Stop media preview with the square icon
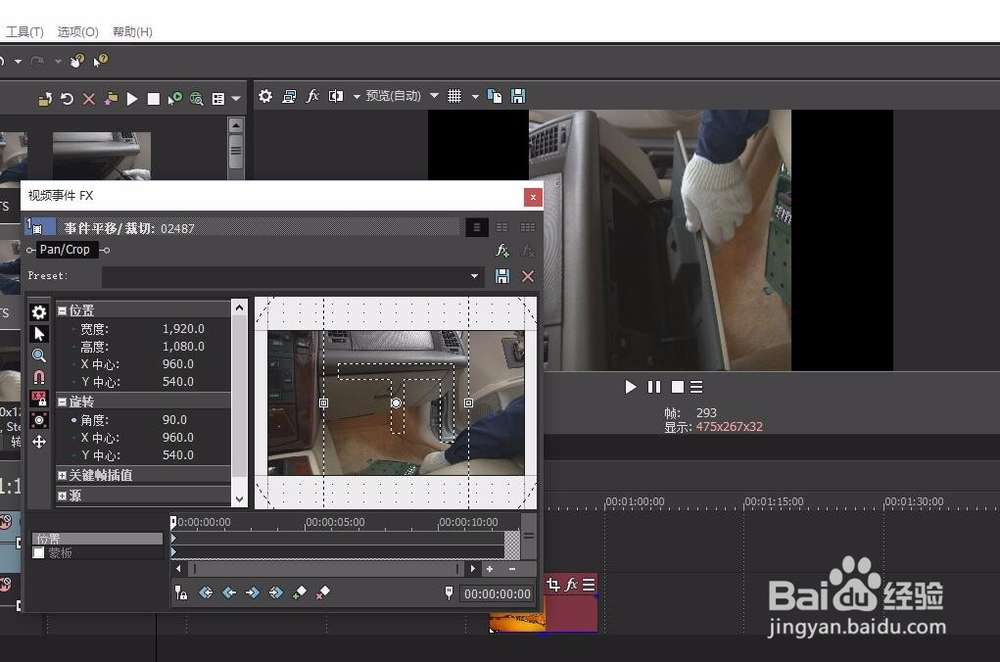The image size is (1000, 662). 153,99
